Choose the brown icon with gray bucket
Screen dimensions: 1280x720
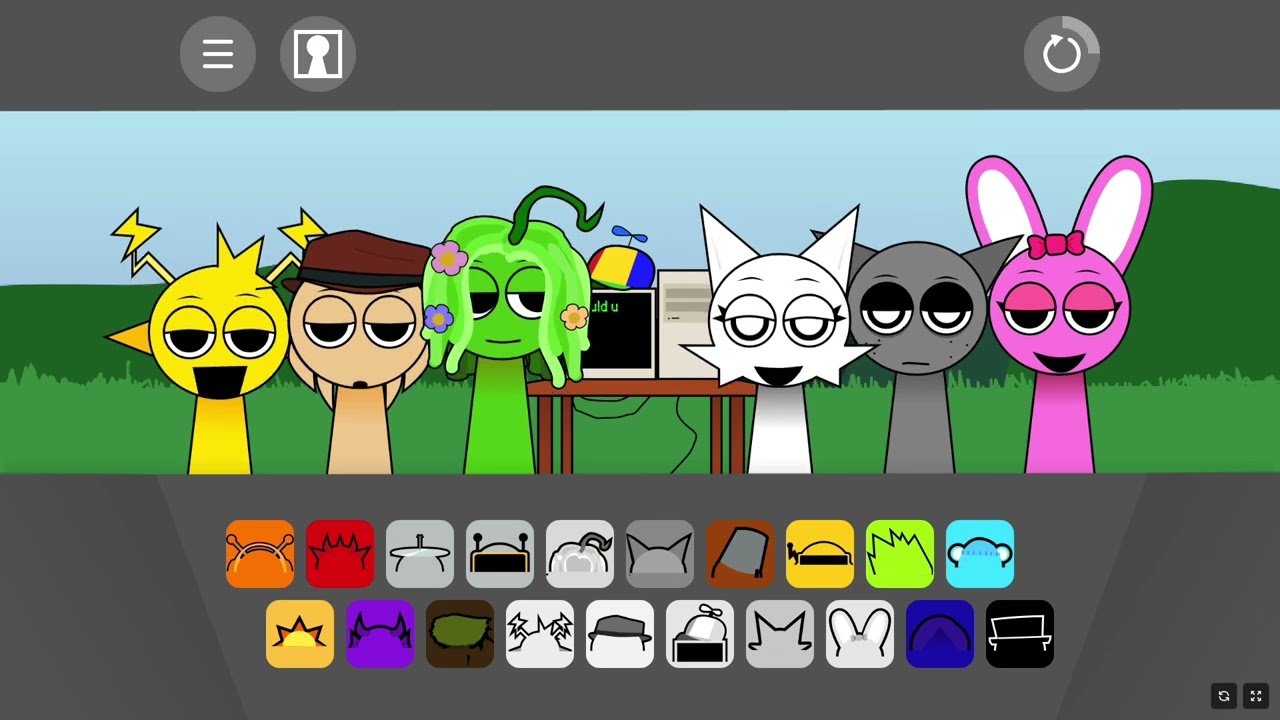click(740, 554)
